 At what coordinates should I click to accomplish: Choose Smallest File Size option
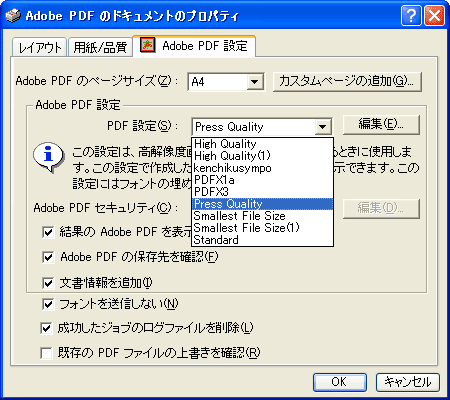(239, 216)
